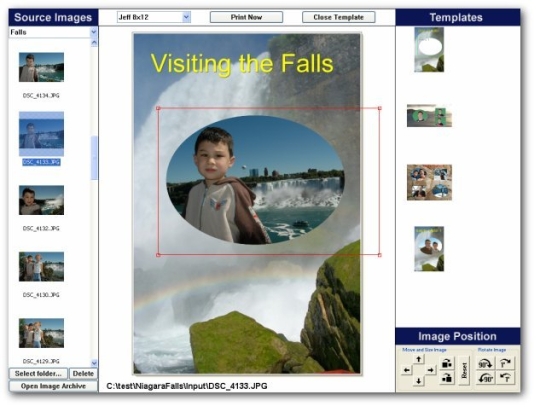Move the image up with the up arrow
Screen dimensions: 540x412
(x=418, y=359)
